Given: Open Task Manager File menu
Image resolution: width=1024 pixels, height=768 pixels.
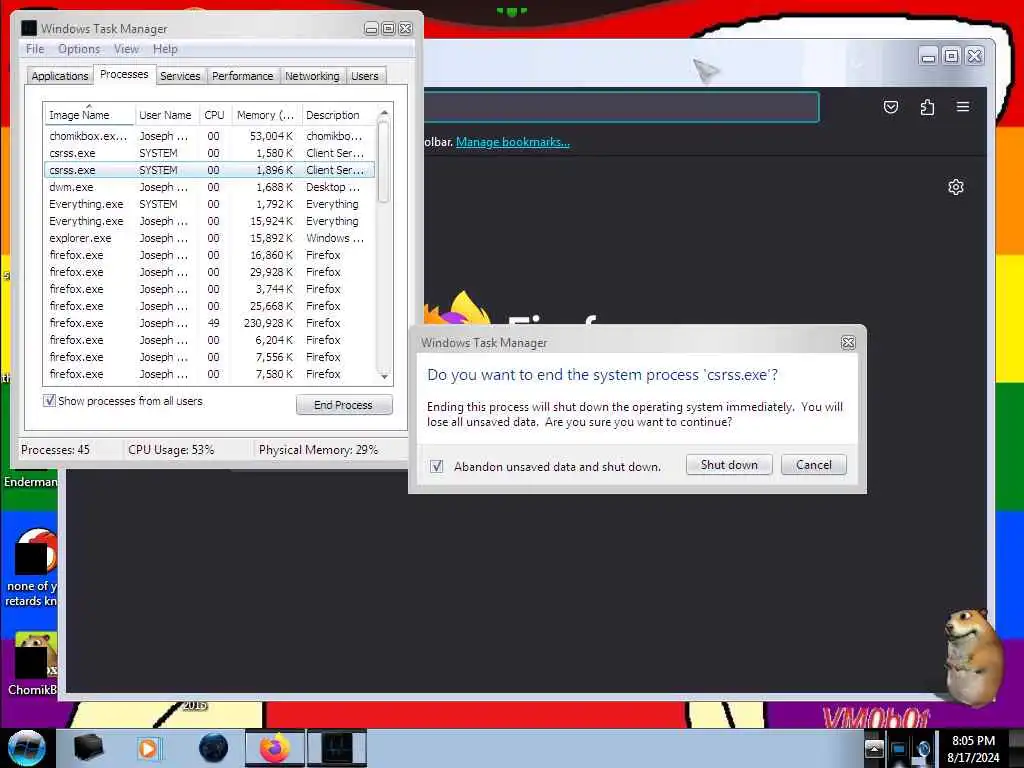Looking at the screenshot, I should click(35, 49).
